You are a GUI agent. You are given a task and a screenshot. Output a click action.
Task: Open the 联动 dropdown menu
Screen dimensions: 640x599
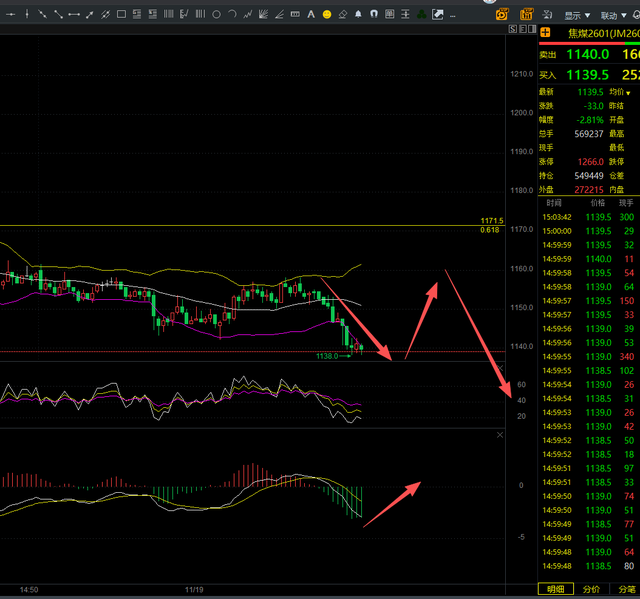[613, 16]
